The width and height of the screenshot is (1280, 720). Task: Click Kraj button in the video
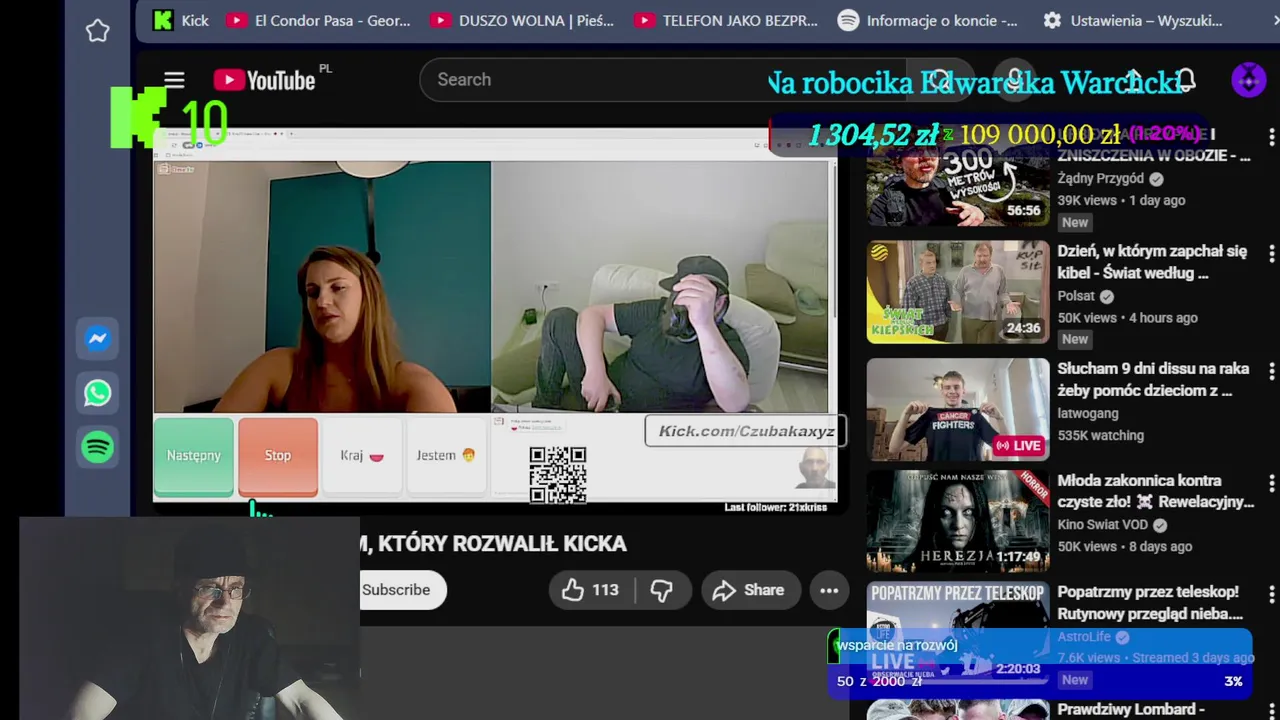(x=362, y=456)
